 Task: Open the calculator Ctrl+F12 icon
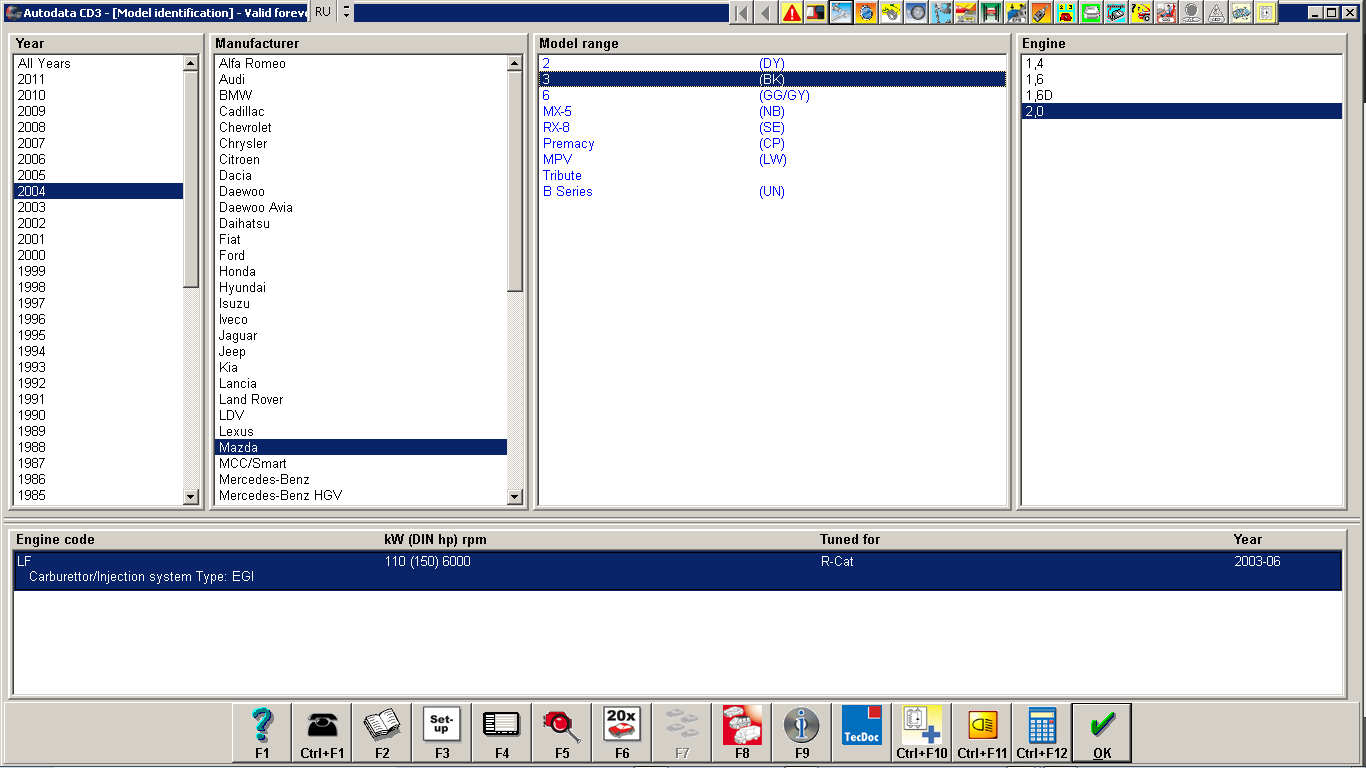point(1042,733)
